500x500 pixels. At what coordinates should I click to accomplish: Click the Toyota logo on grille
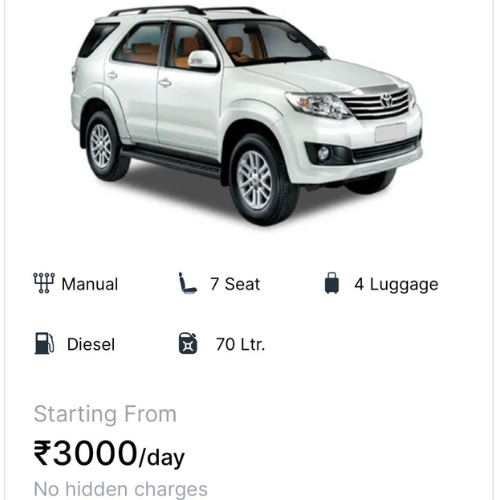pos(387,100)
